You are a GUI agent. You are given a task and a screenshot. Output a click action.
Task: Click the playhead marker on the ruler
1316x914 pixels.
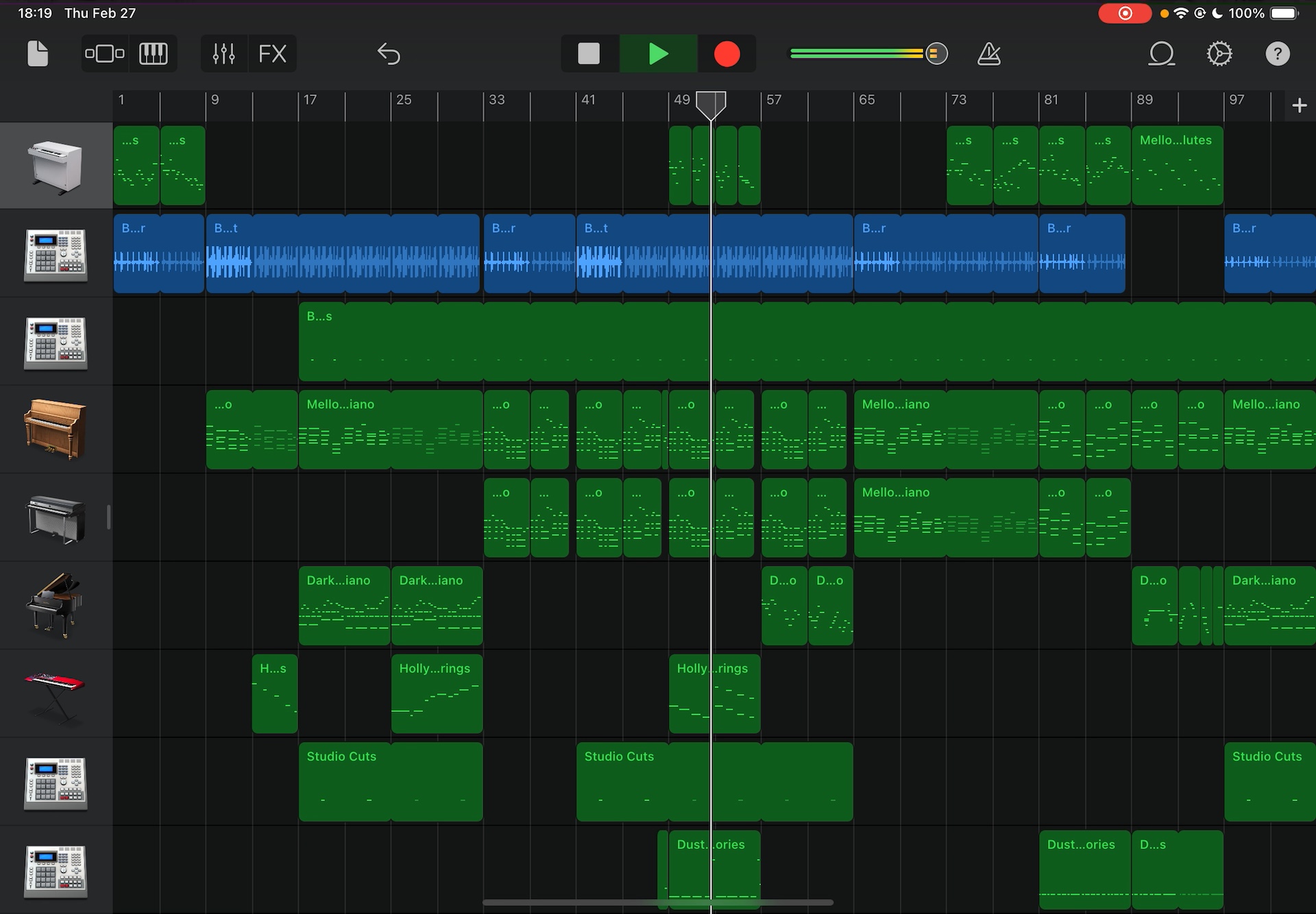point(711,104)
